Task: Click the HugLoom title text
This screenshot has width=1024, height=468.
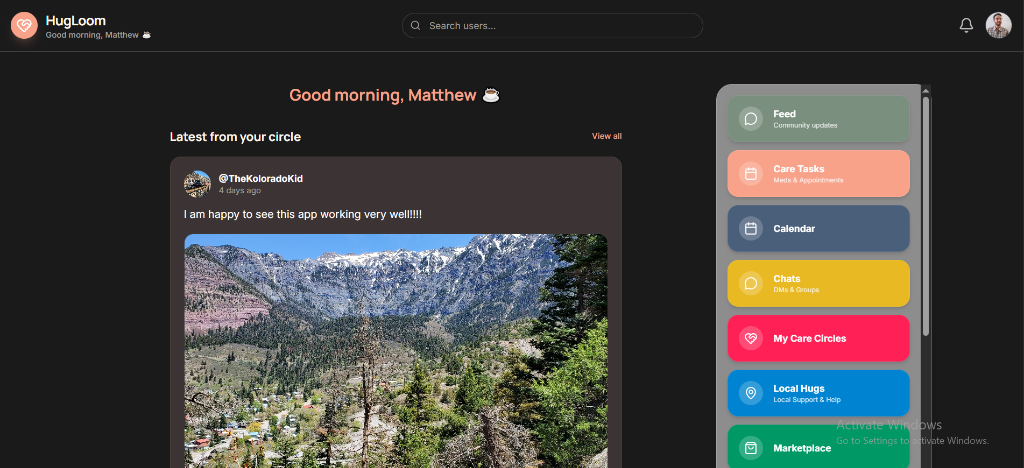Action: 76,20
